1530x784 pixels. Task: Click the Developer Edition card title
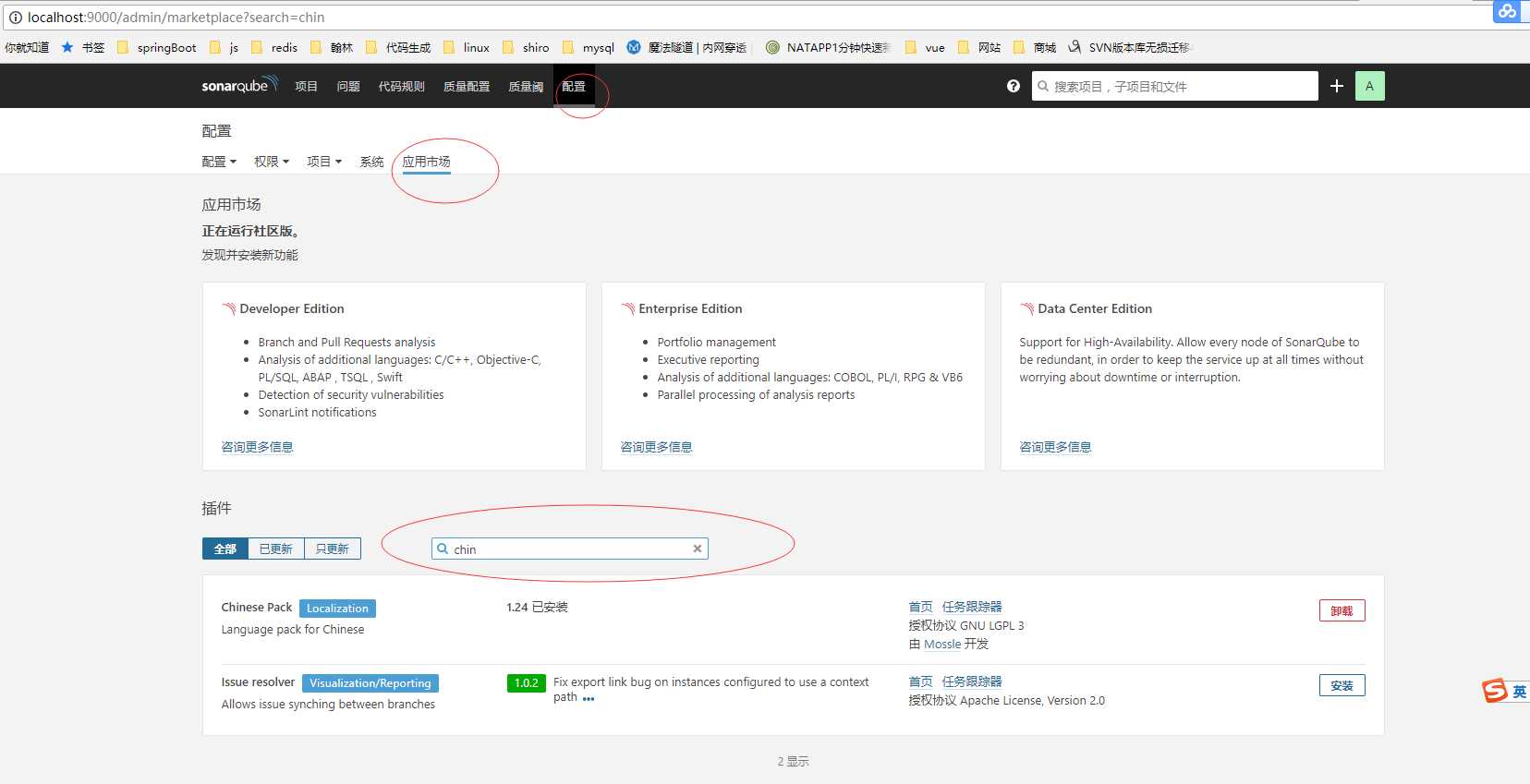292,308
